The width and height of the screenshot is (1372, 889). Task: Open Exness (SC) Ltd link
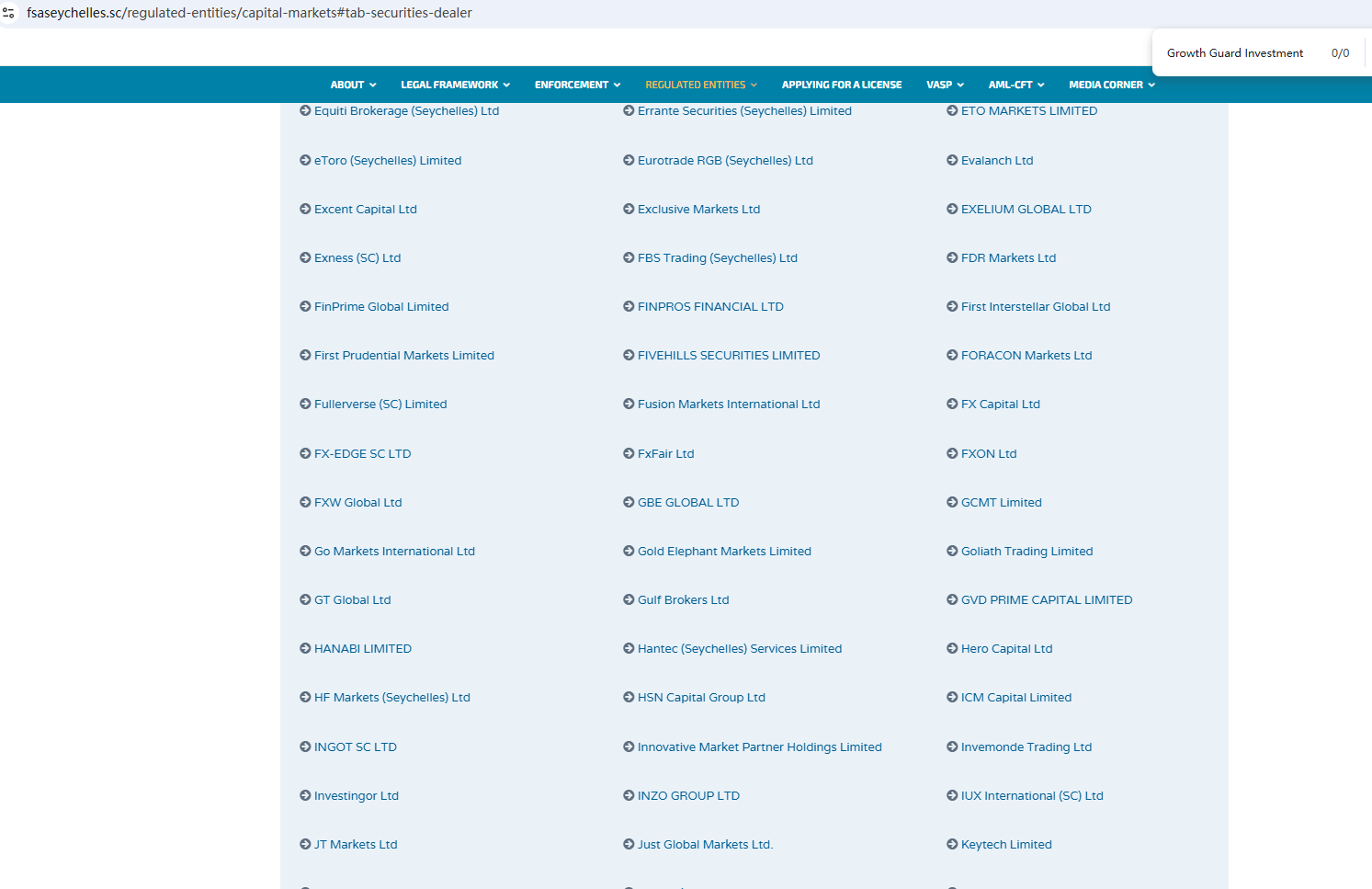coord(357,257)
